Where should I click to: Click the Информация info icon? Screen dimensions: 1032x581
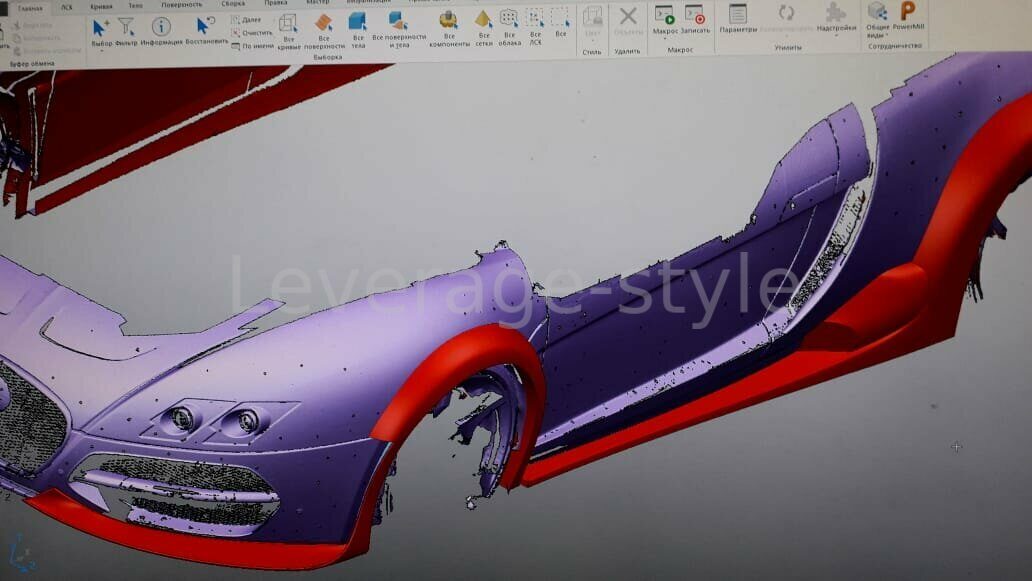point(160,27)
